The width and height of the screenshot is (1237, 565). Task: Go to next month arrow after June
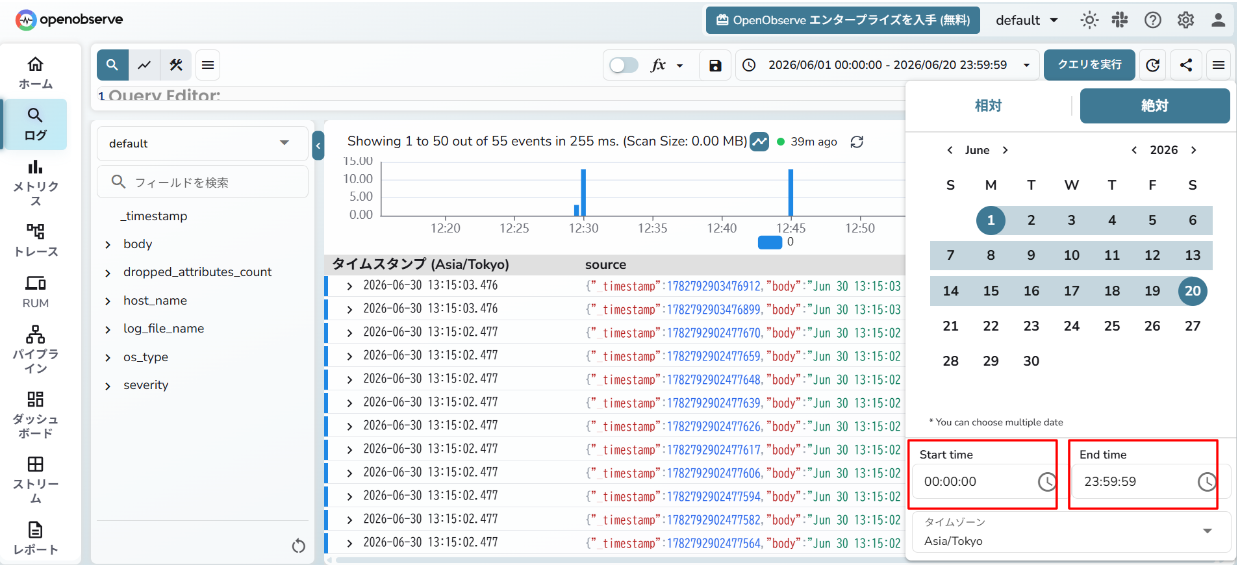tap(1005, 150)
